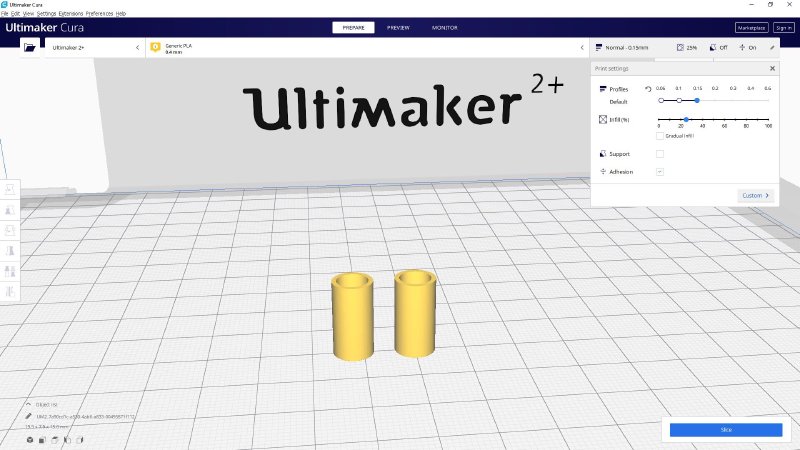
Task: Open file with the folder icon
Action: [x=30, y=47]
